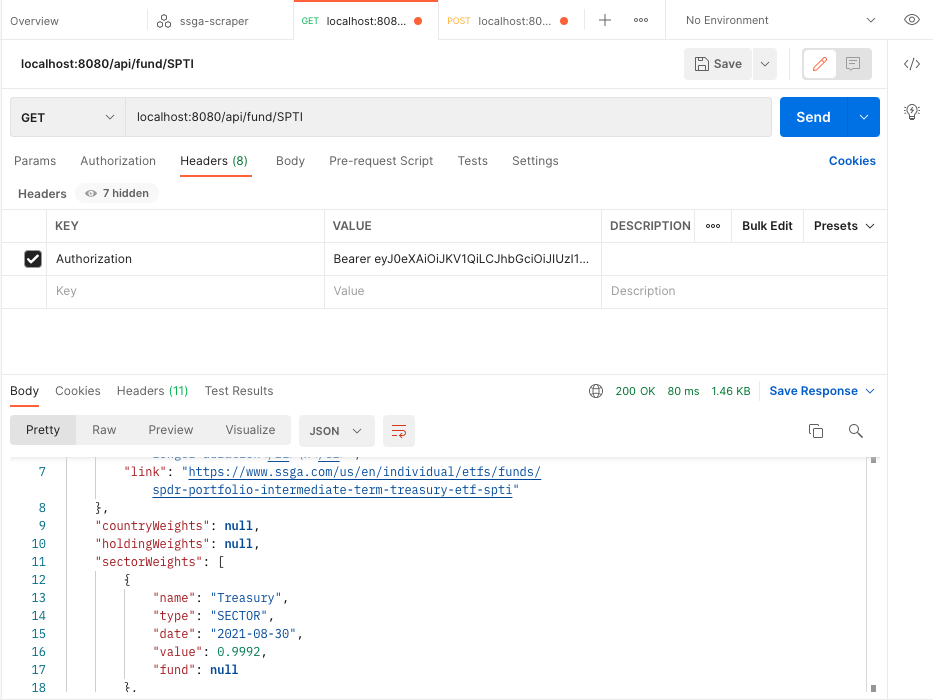This screenshot has width=933, height=700.
Task: Click the request URL input field
Action: coord(449,117)
